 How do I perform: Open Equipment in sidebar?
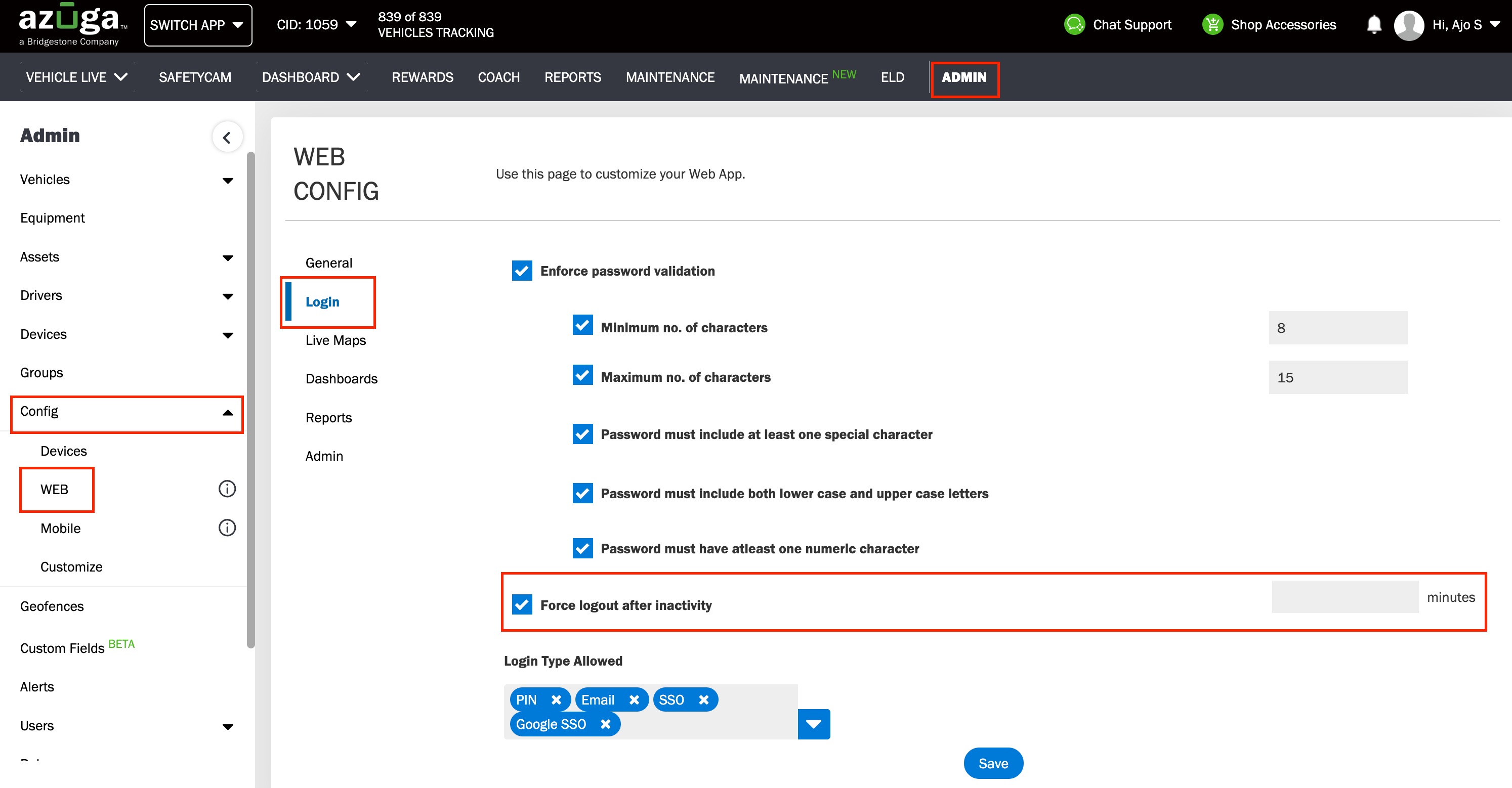click(x=52, y=217)
